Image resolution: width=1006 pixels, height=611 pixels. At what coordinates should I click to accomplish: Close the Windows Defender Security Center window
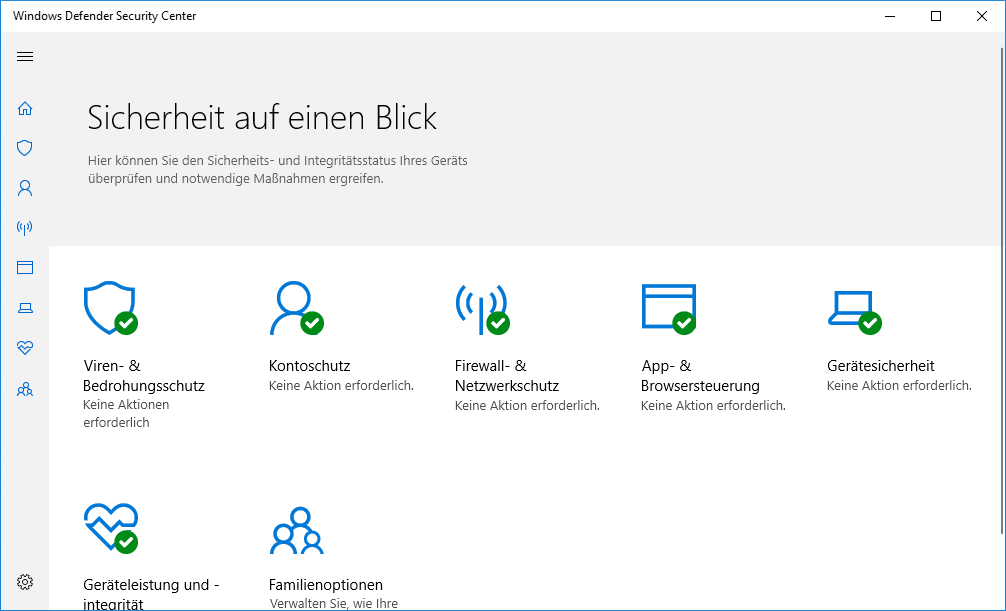coord(982,16)
